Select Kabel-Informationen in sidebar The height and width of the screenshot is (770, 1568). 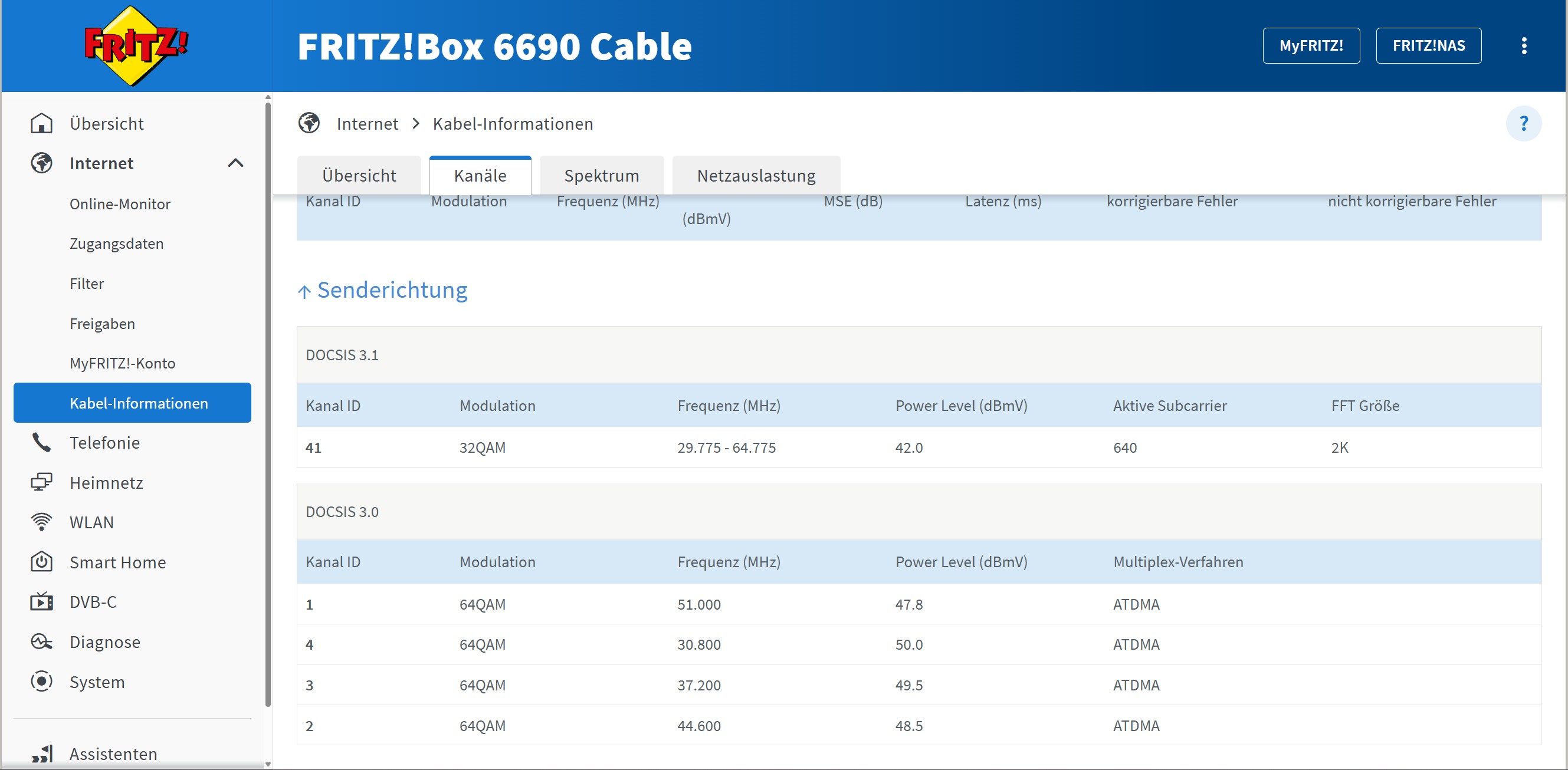click(x=132, y=403)
